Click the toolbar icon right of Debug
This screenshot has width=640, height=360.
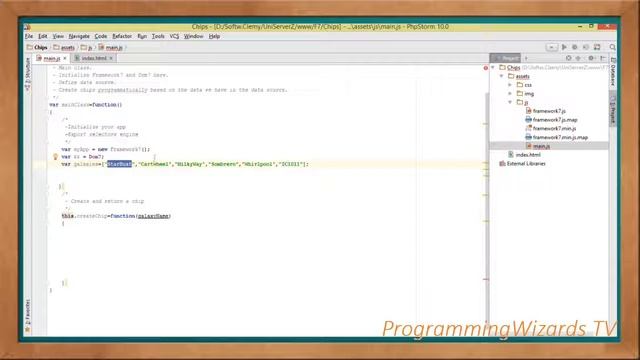[586, 47]
